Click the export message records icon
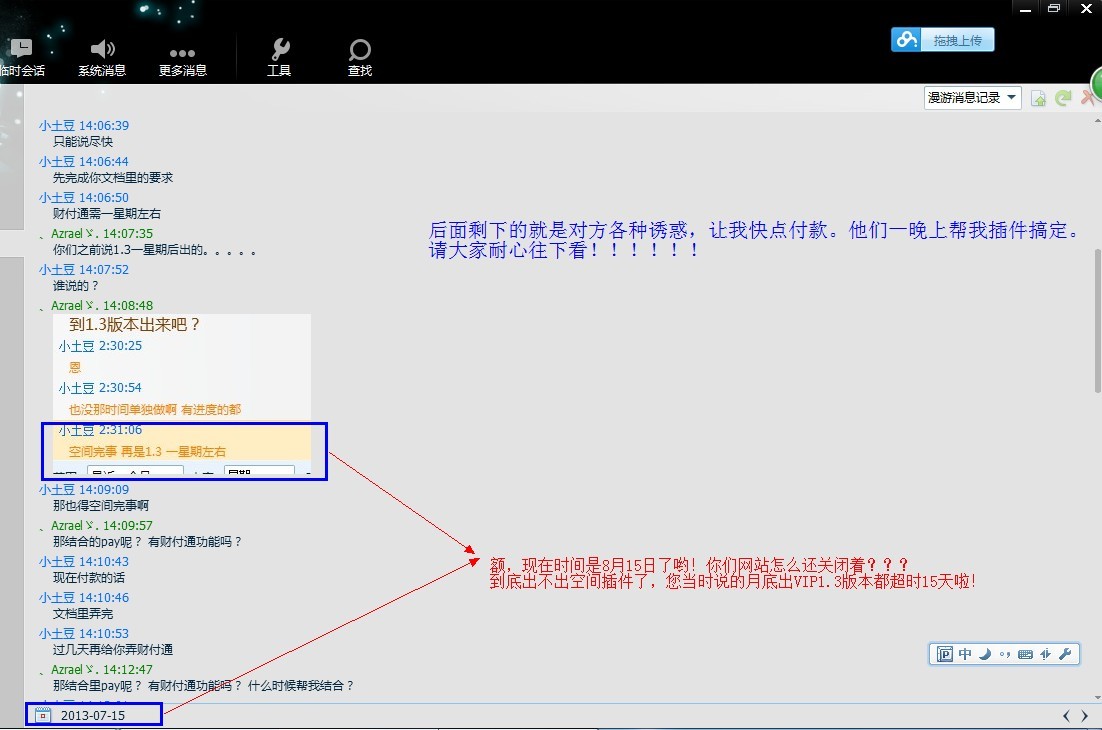The image size is (1102, 730). point(1038,98)
